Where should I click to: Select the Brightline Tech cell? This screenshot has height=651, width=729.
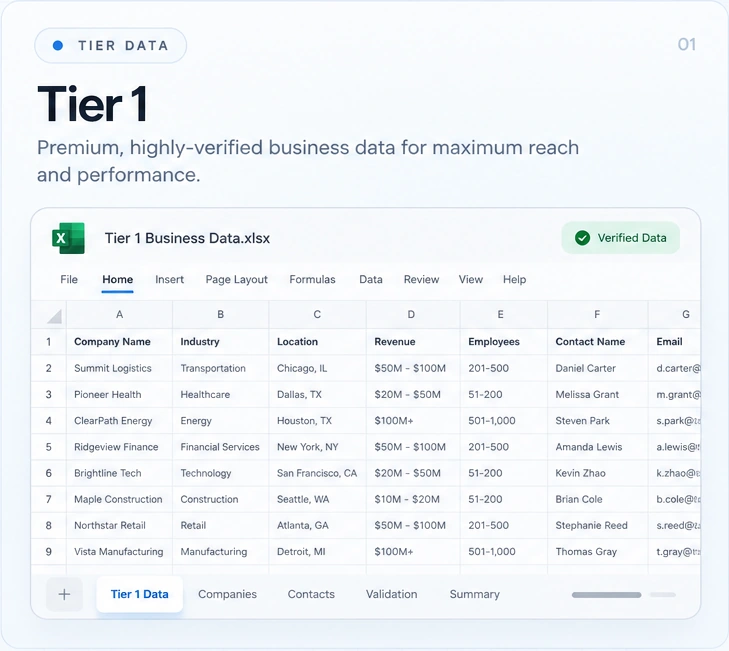click(119, 473)
